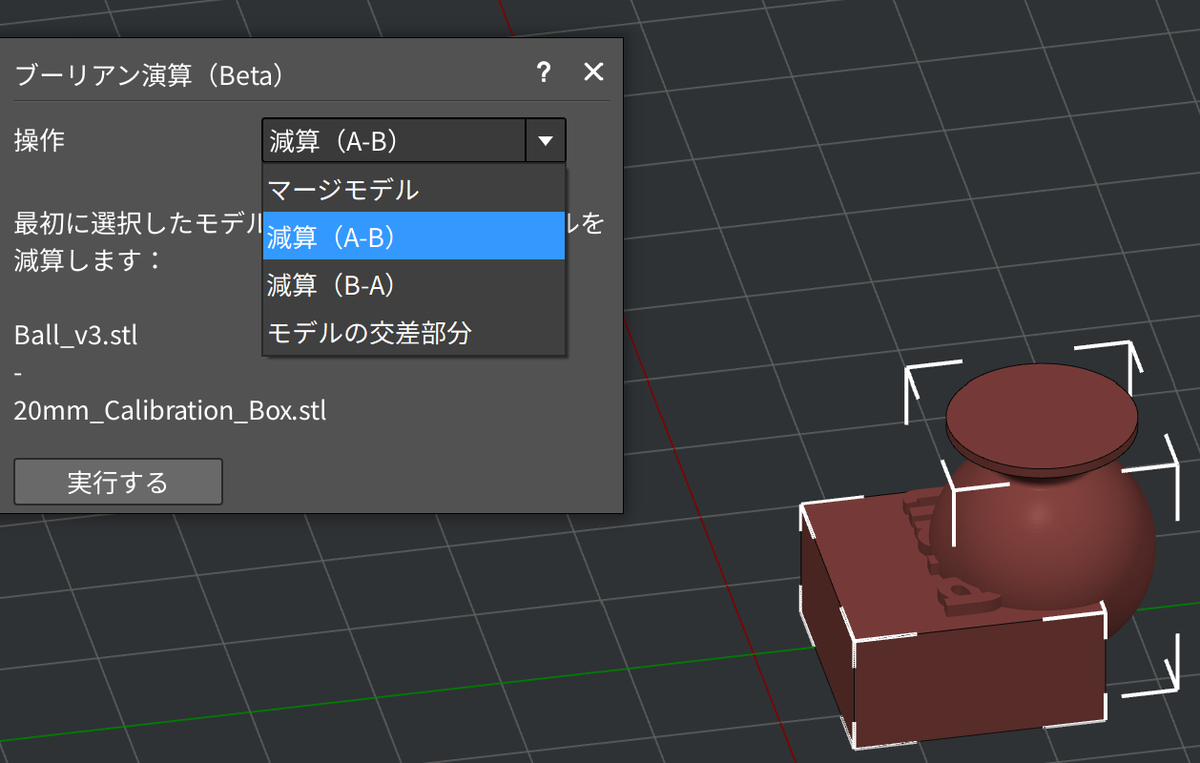This screenshot has height=763, width=1200.
Task: Choose マージモデル from the list
Action: (x=414, y=189)
